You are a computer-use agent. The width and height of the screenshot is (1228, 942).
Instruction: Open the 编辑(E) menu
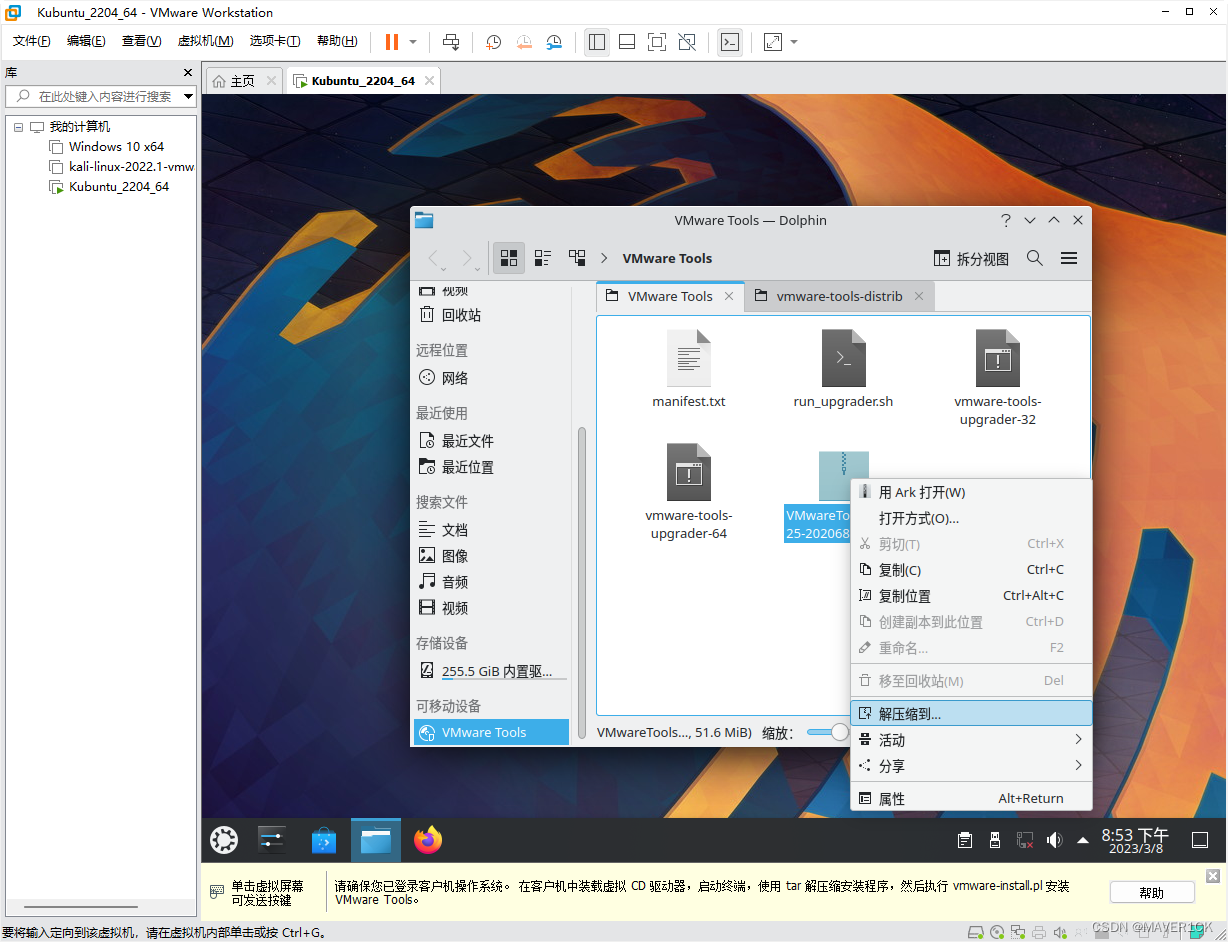86,41
